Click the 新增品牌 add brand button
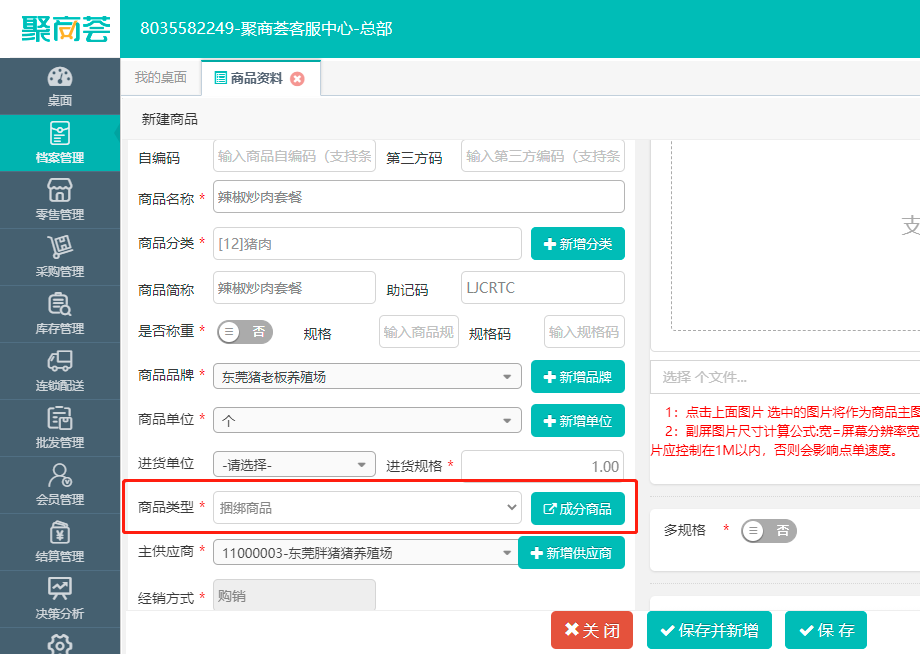This screenshot has width=920, height=654. (577, 376)
